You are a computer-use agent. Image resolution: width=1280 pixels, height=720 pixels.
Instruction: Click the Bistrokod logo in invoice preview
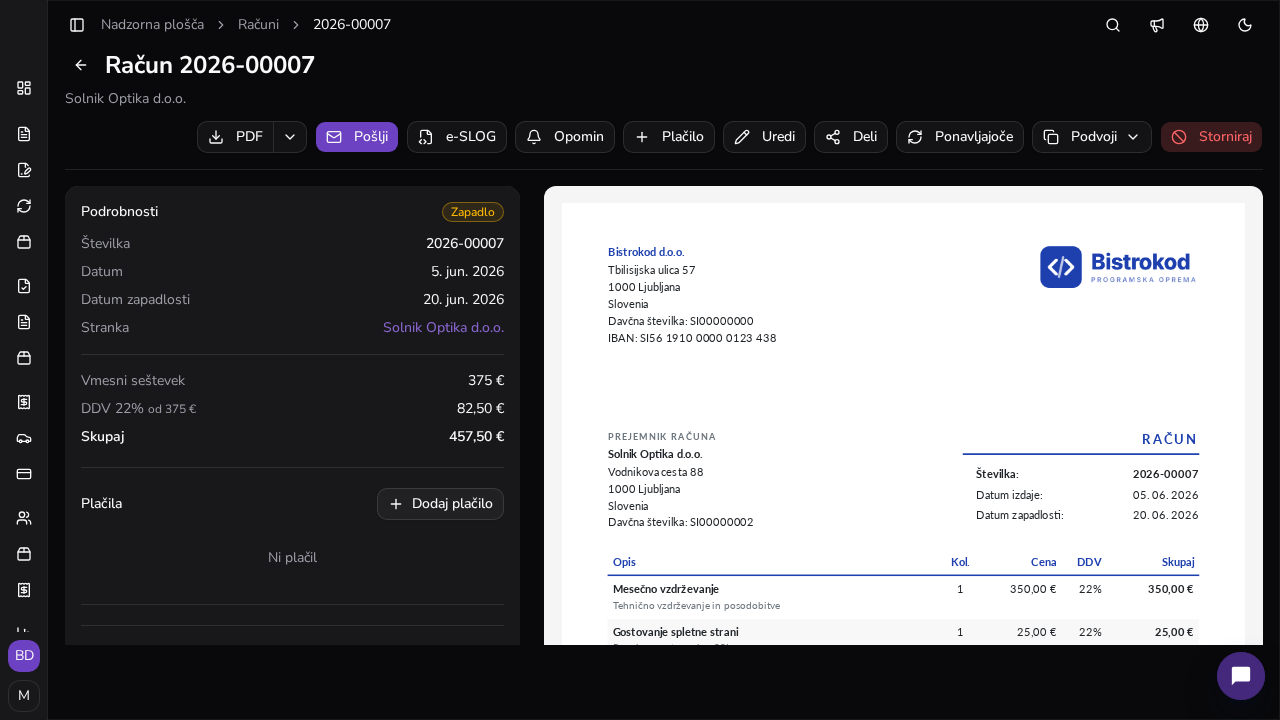1118,267
